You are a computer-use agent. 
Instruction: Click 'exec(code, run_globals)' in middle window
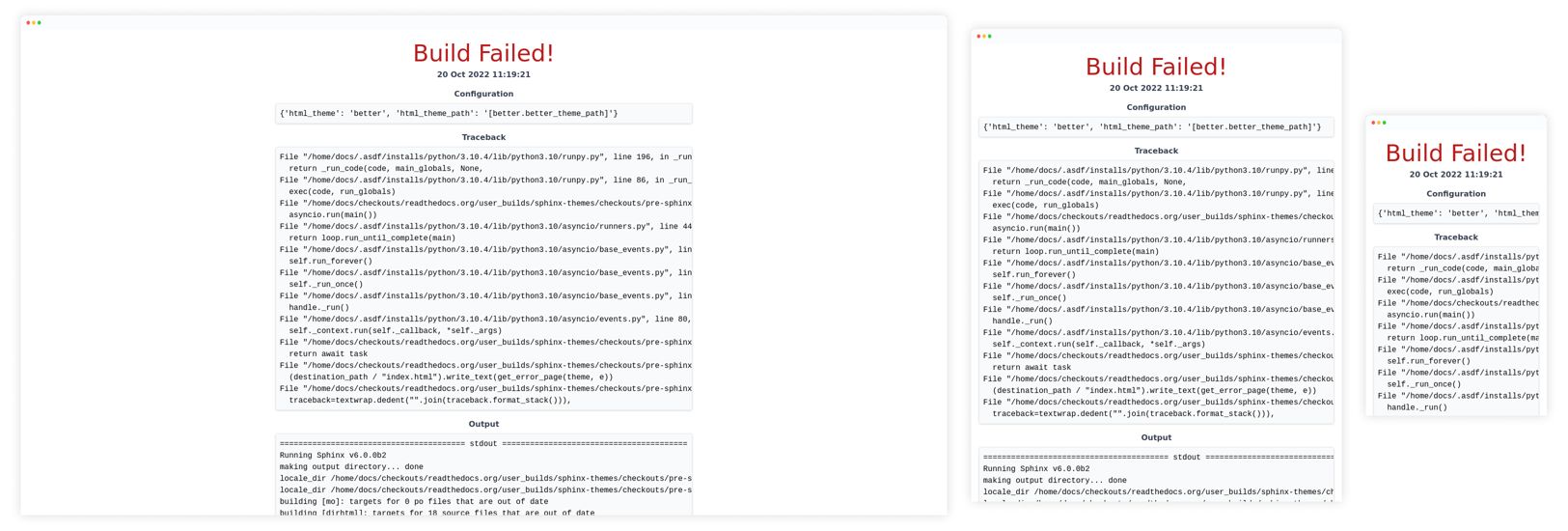(x=1046, y=205)
